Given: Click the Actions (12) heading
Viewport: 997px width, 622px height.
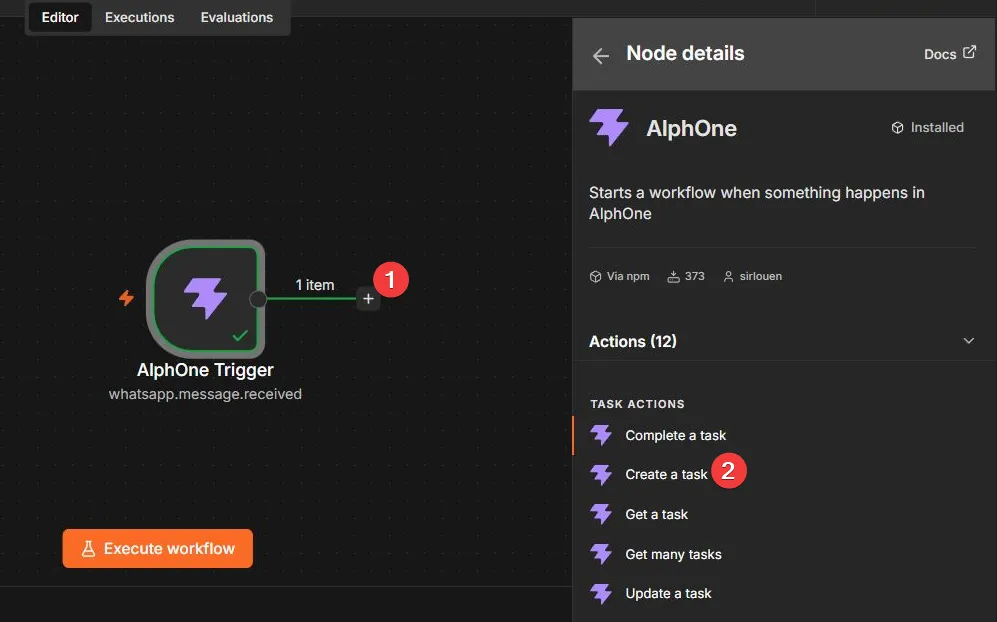Looking at the screenshot, I should 633,342.
